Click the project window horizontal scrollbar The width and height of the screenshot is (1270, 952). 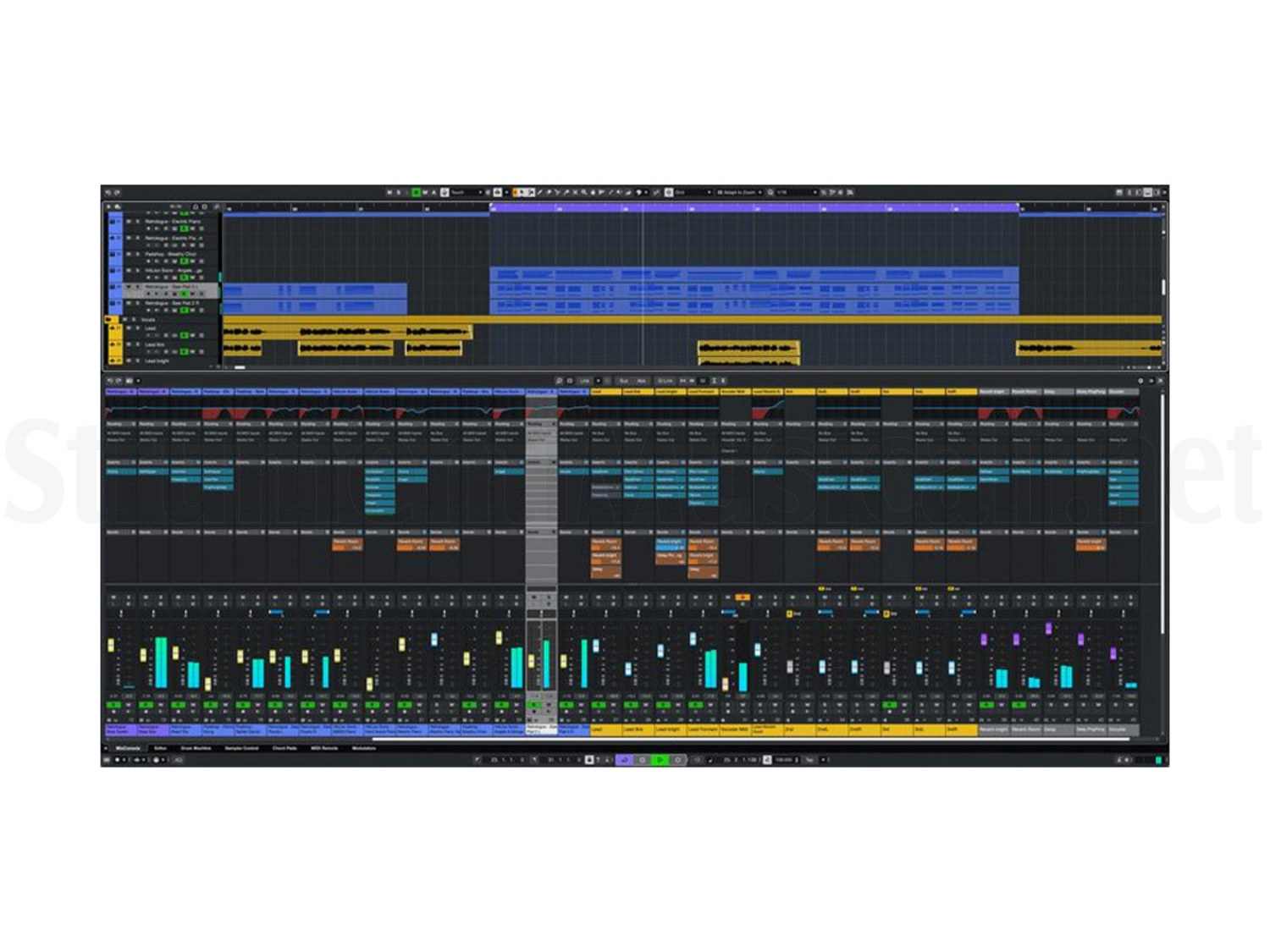[x=677, y=367]
